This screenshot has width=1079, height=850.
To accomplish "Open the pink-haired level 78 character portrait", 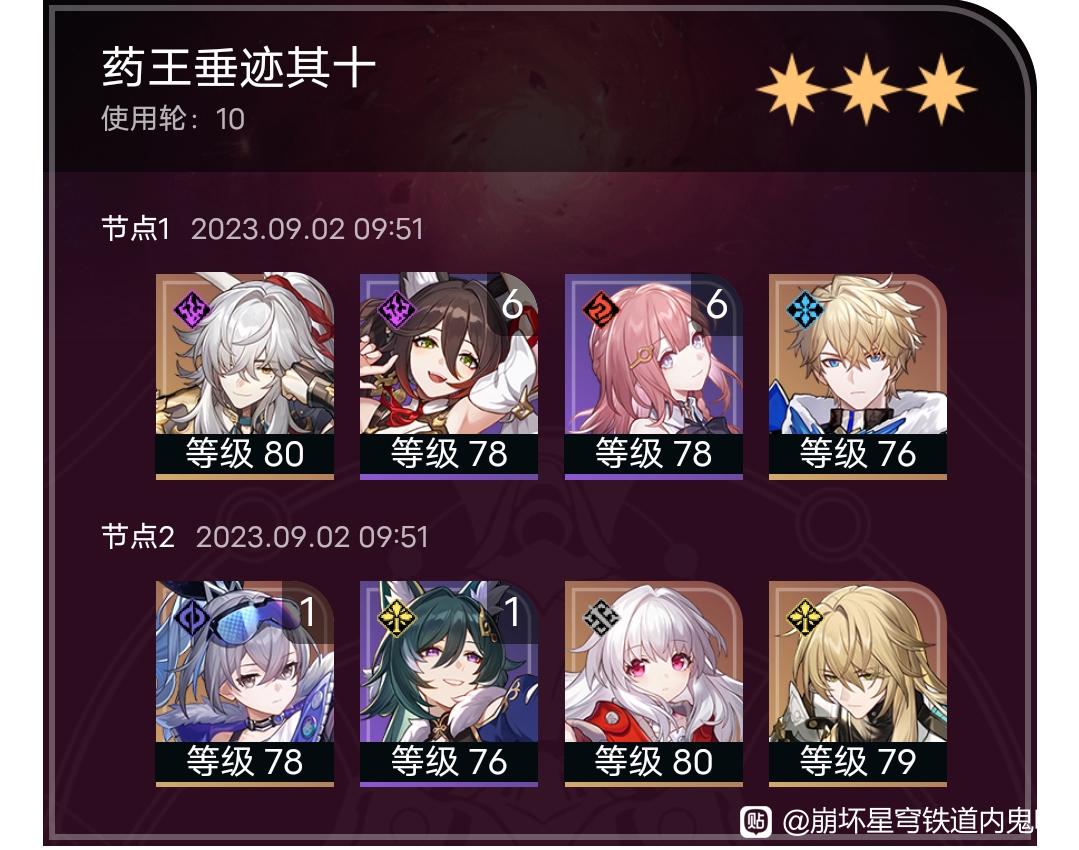I will [654, 376].
